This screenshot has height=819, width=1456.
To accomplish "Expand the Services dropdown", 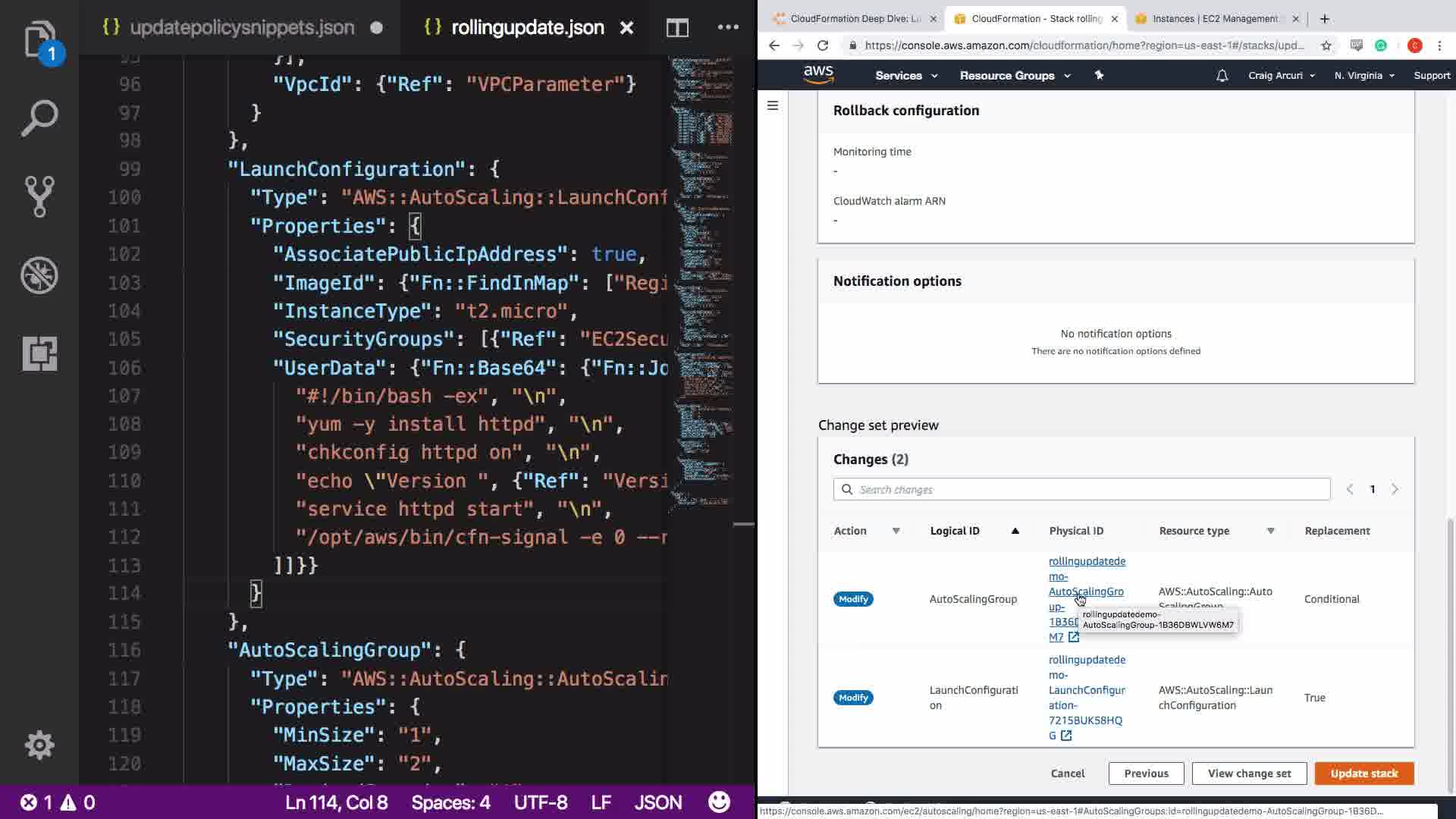I will coord(906,76).
